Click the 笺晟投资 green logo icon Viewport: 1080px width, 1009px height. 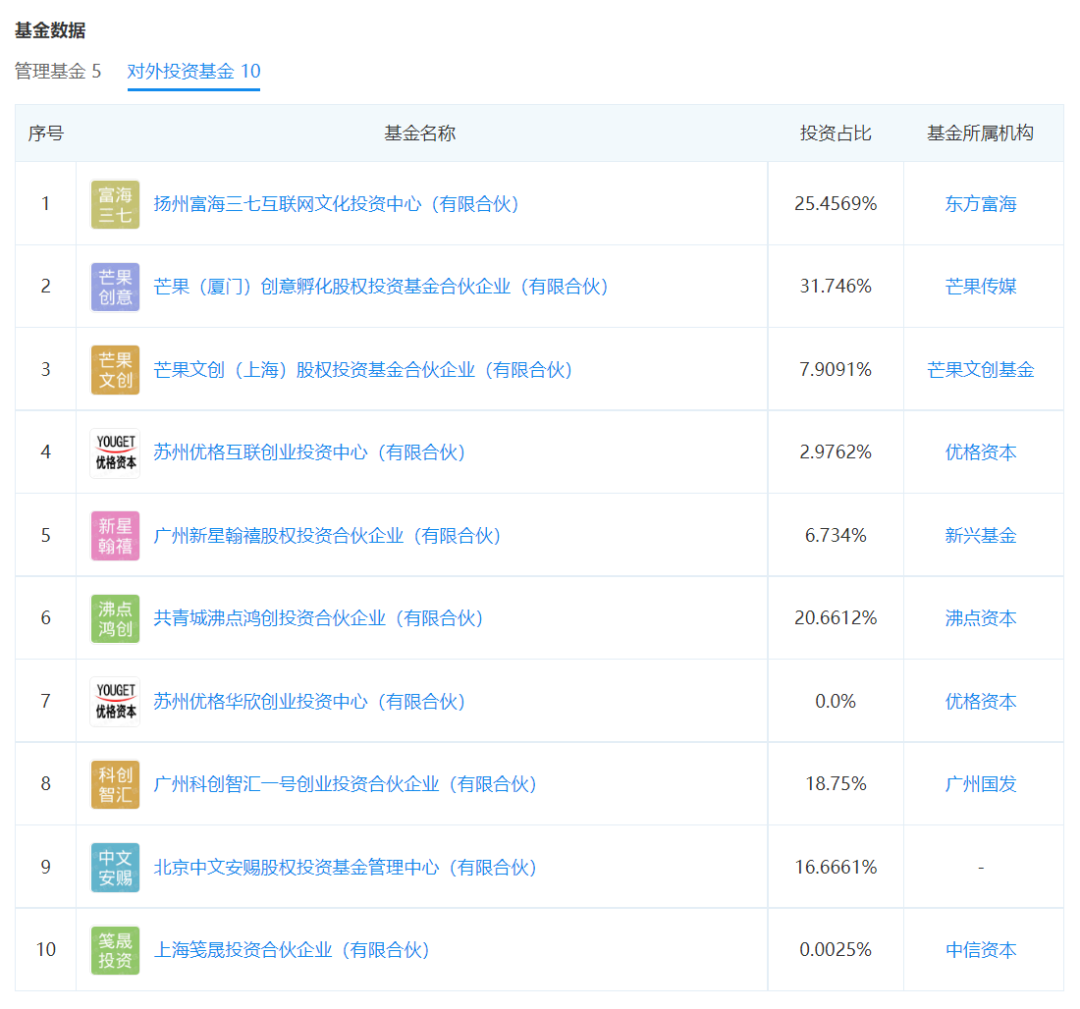click(115, 950)
